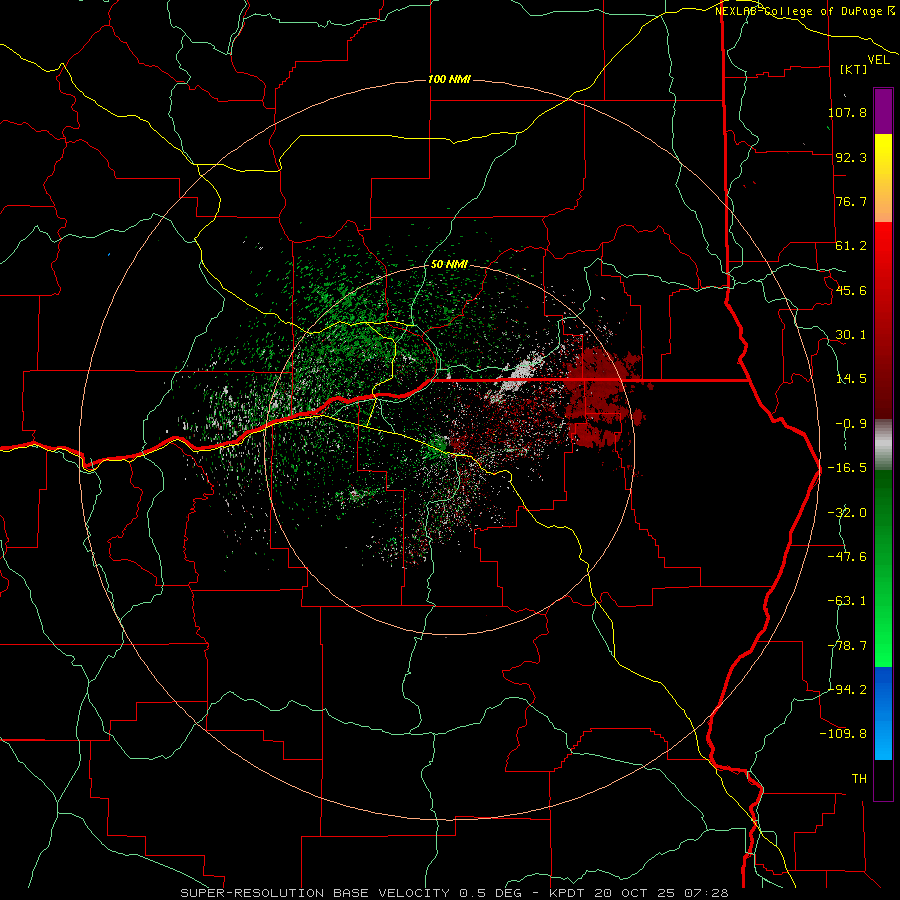Viewport: 900px width, 900px height.
Task: Select the -32.0 legend value
Action: point(847,513)
